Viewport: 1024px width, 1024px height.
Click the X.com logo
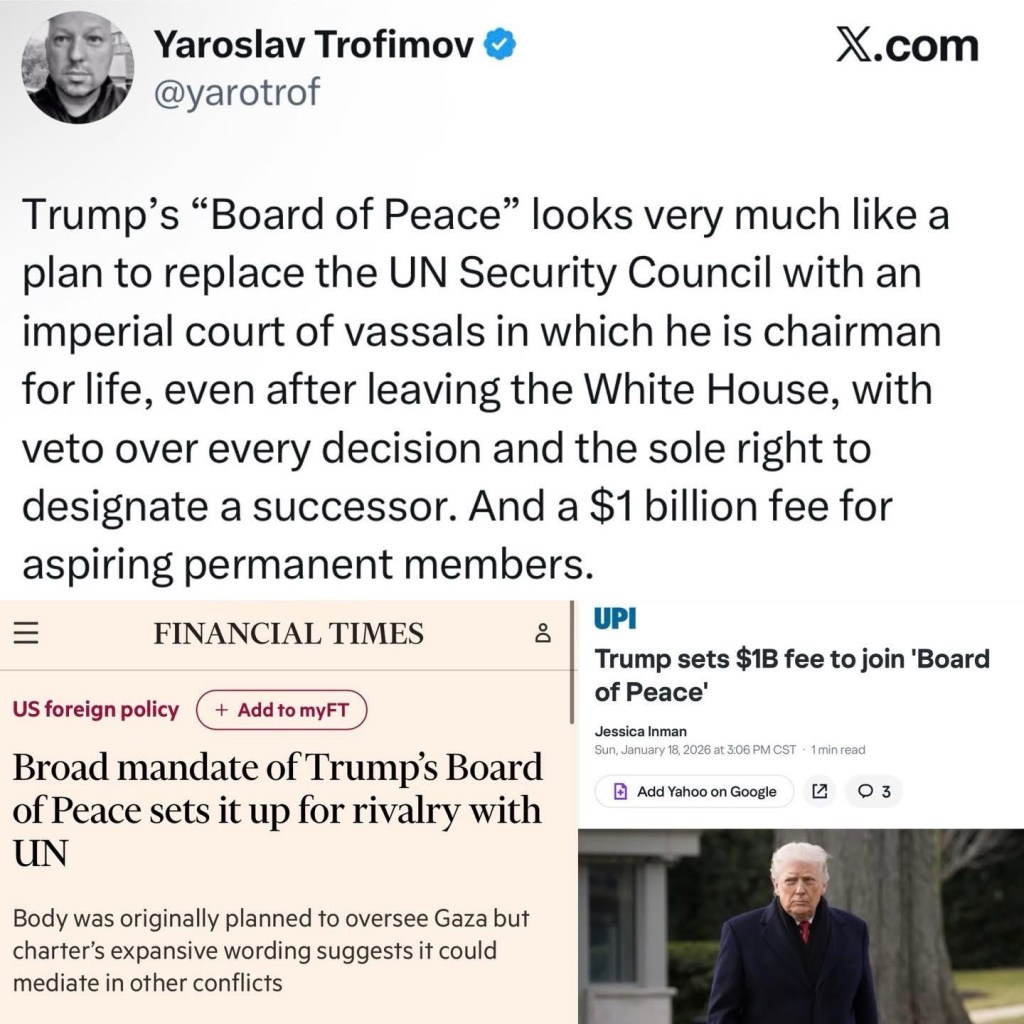tap(906, 46)
